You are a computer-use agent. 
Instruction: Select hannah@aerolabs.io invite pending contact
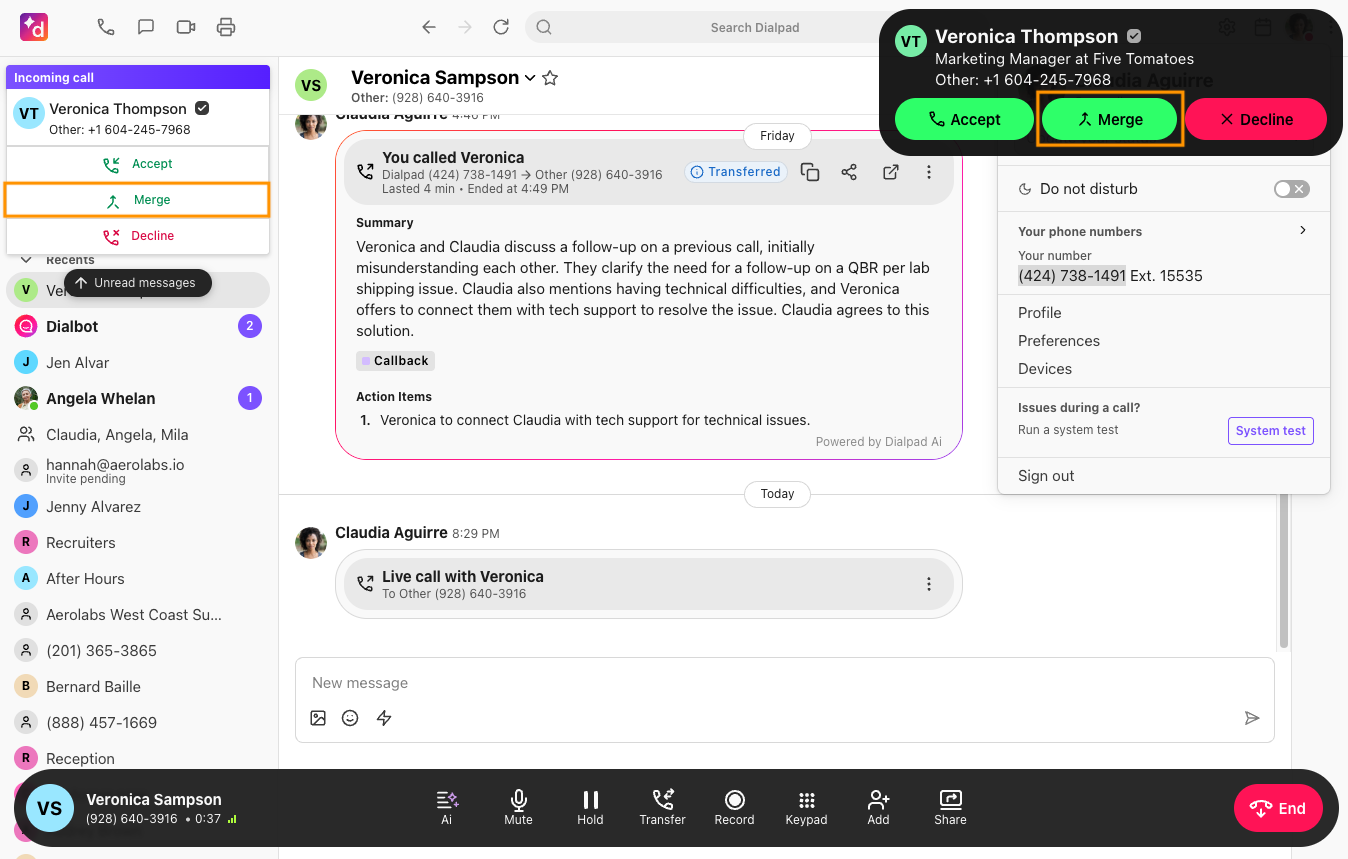[x=138, y=470]
